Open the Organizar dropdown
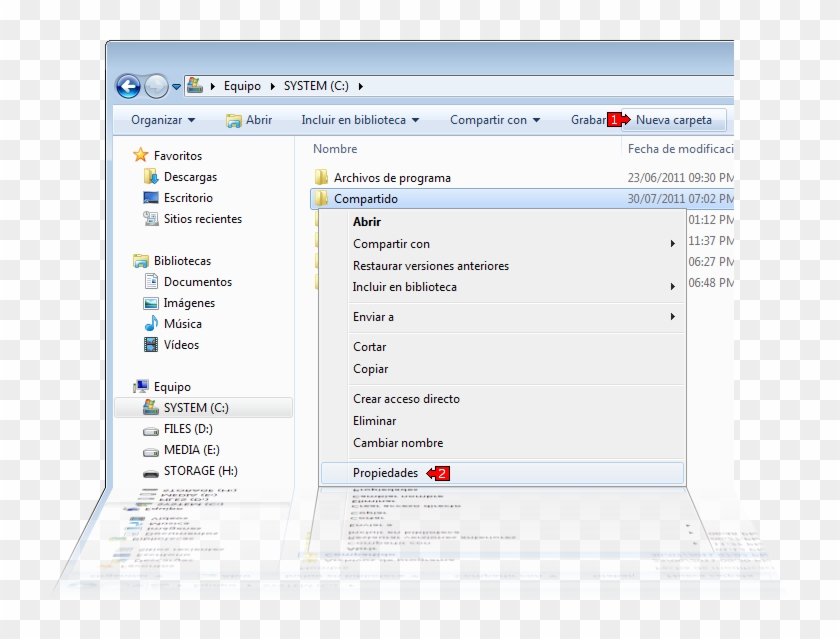 click(162, 120)
